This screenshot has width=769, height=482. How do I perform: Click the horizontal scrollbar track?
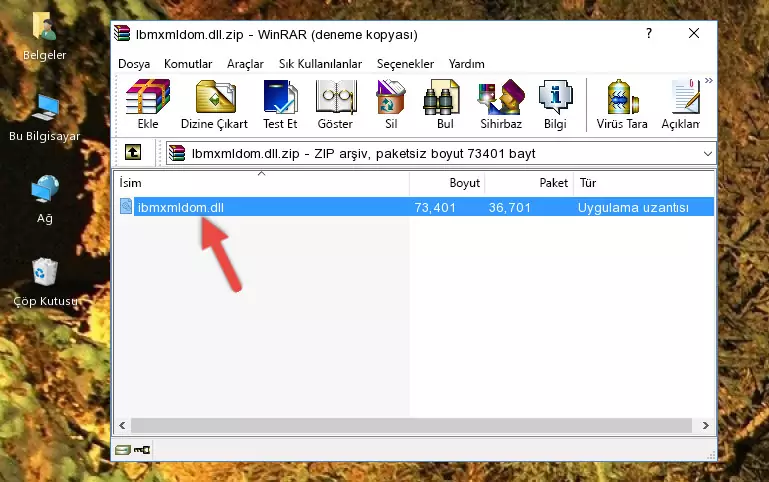tap(411, 425)
